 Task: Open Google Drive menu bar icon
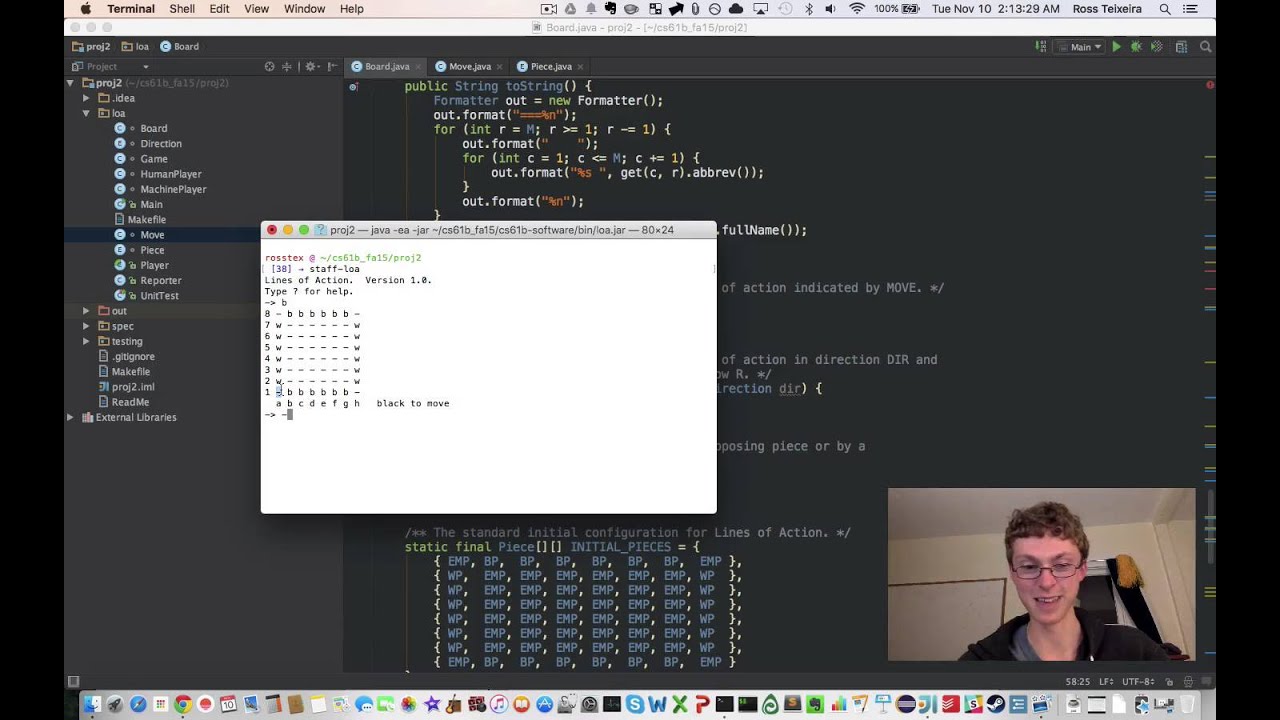pyautogui.click(x=570, y=9)
